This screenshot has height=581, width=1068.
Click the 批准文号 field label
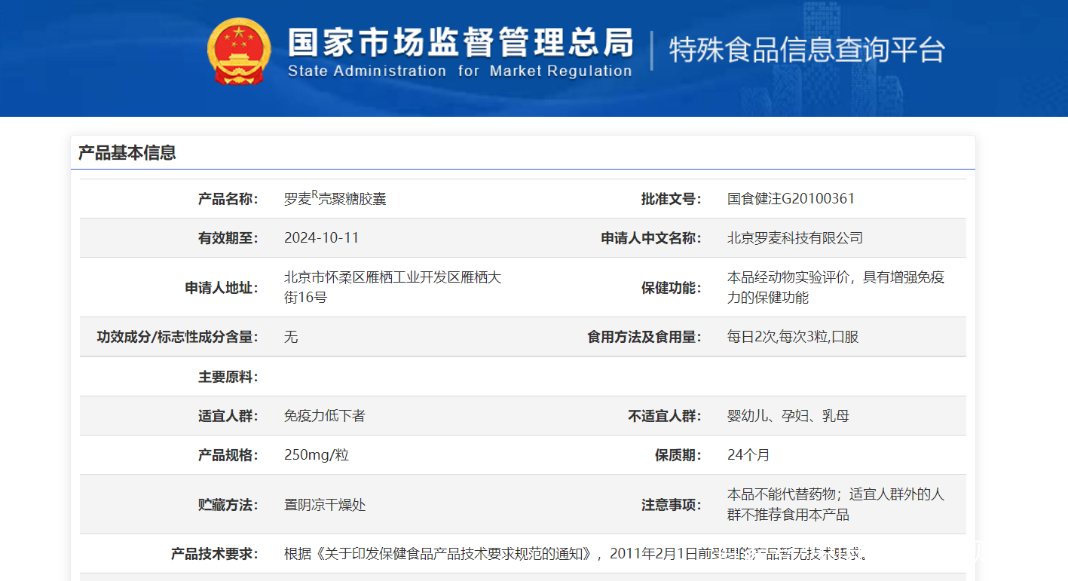(671, 199)
